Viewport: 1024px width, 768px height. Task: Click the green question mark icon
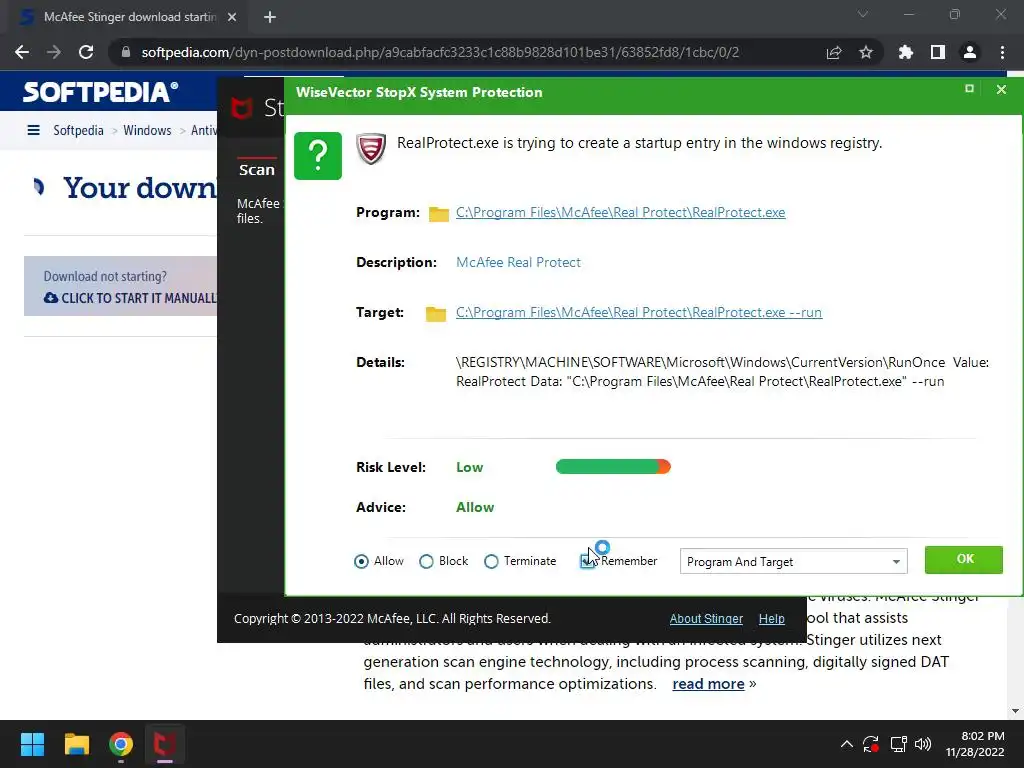point(317,155)
